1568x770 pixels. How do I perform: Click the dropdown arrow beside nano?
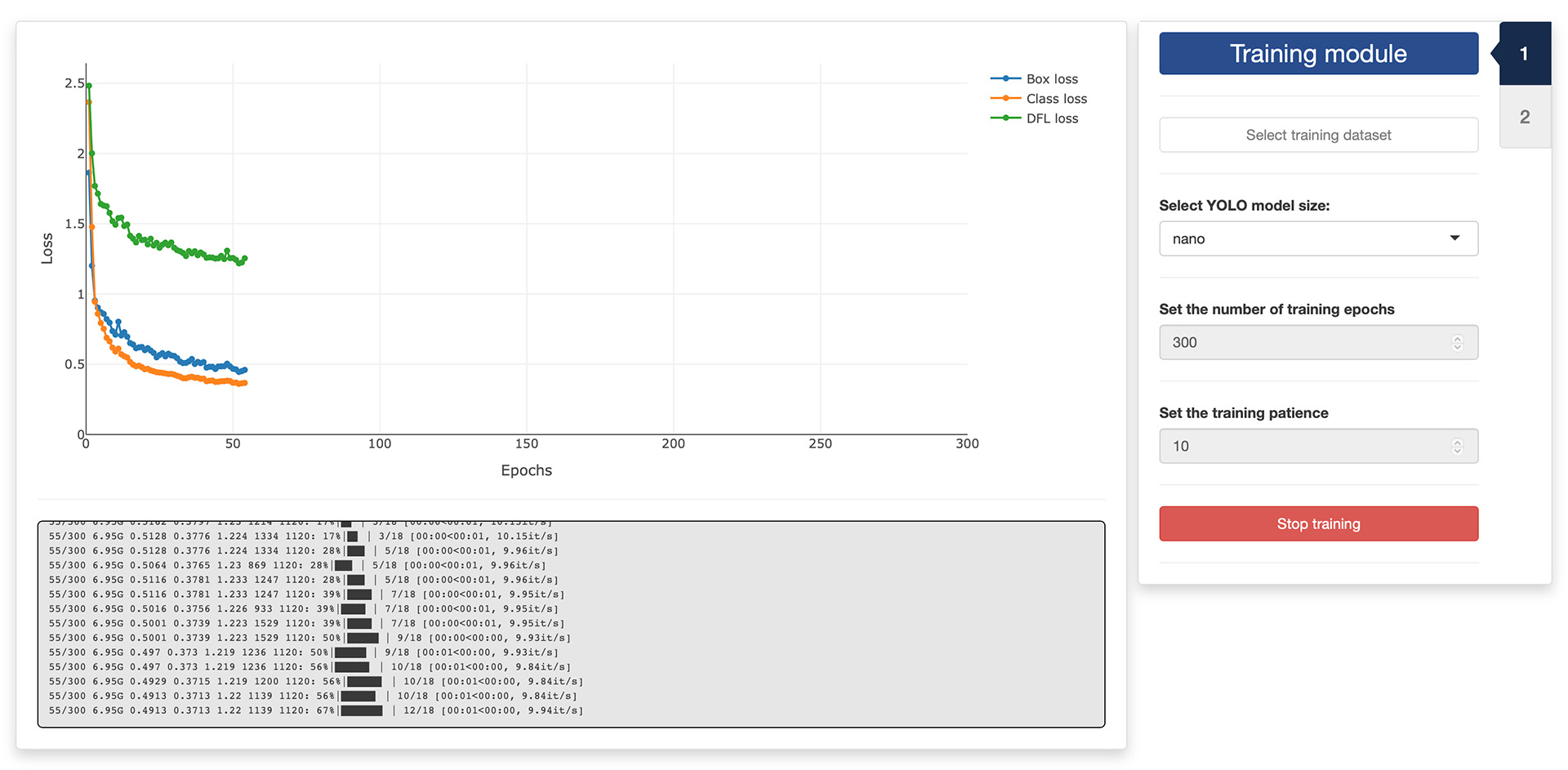coord(1454,238)
